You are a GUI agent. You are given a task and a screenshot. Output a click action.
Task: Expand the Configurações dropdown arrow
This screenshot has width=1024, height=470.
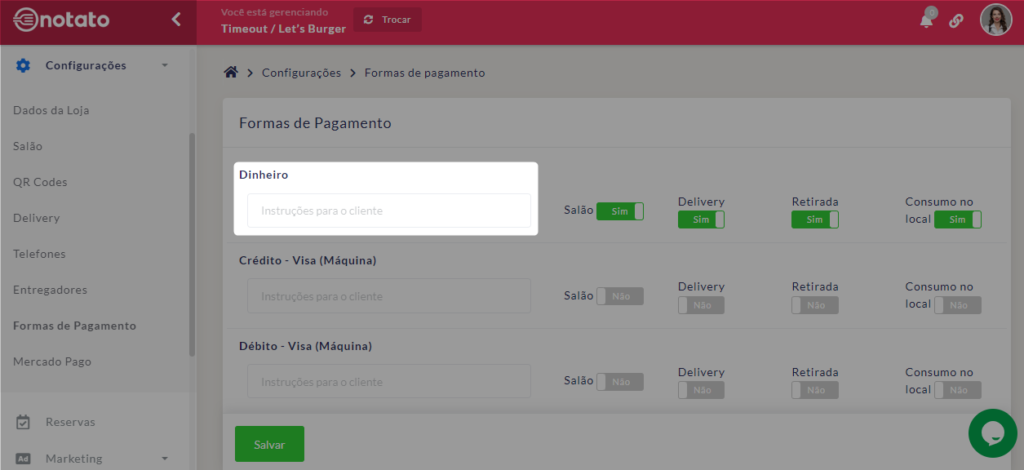pyautogui.click(x=164, y=66)
